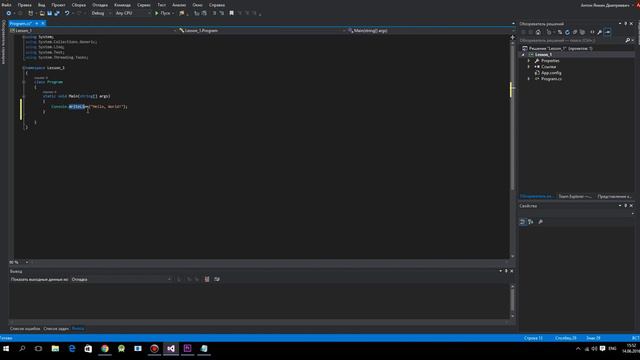640x360 pixels.
Task: Select the Решение 'Lesson_1' solution node
Action: click(x=558, y=49)
